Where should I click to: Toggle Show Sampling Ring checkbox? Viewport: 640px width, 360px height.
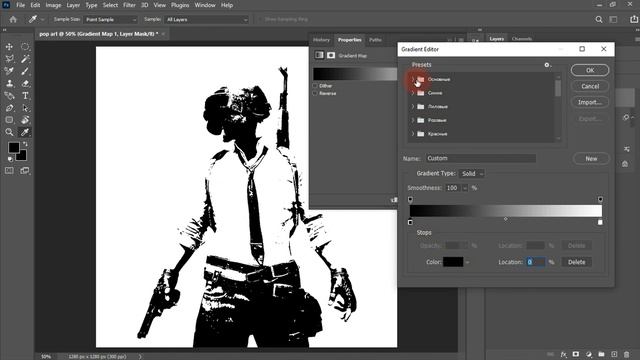(260, 19)
